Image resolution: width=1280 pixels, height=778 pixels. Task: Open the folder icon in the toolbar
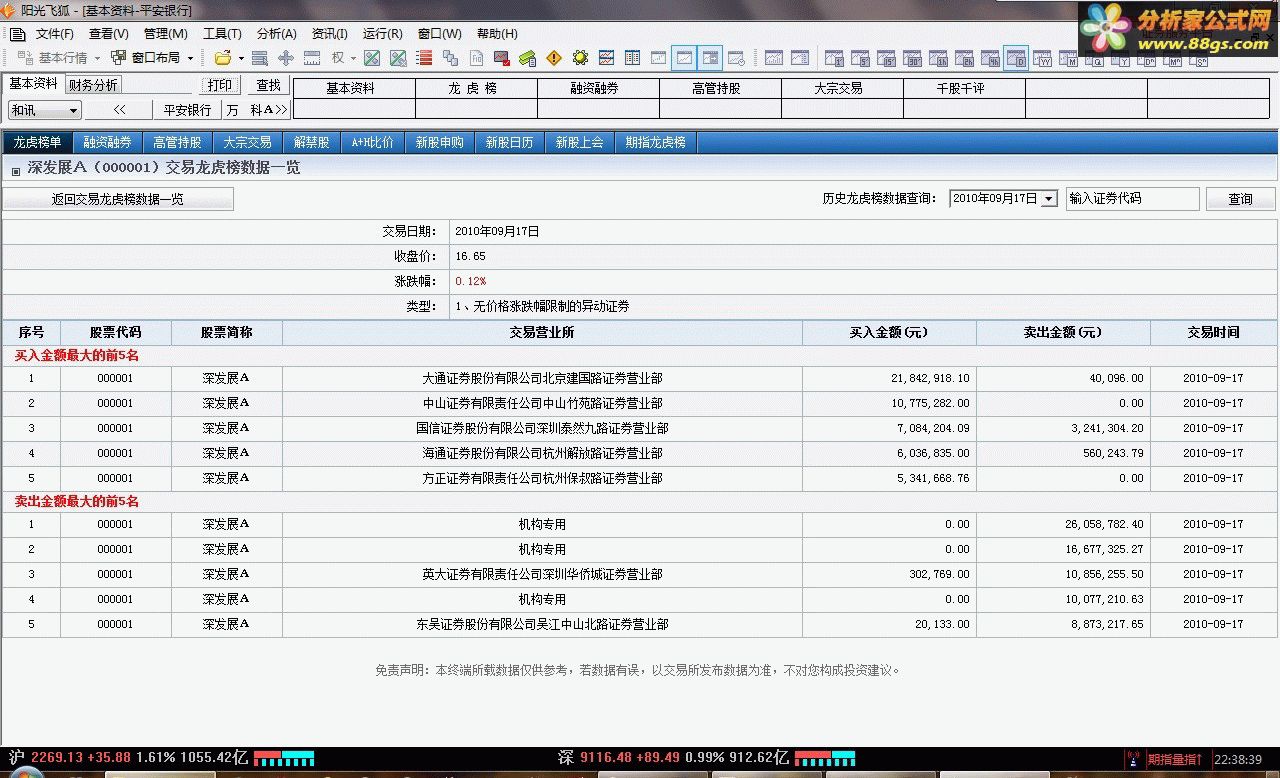tap(222, 58)
